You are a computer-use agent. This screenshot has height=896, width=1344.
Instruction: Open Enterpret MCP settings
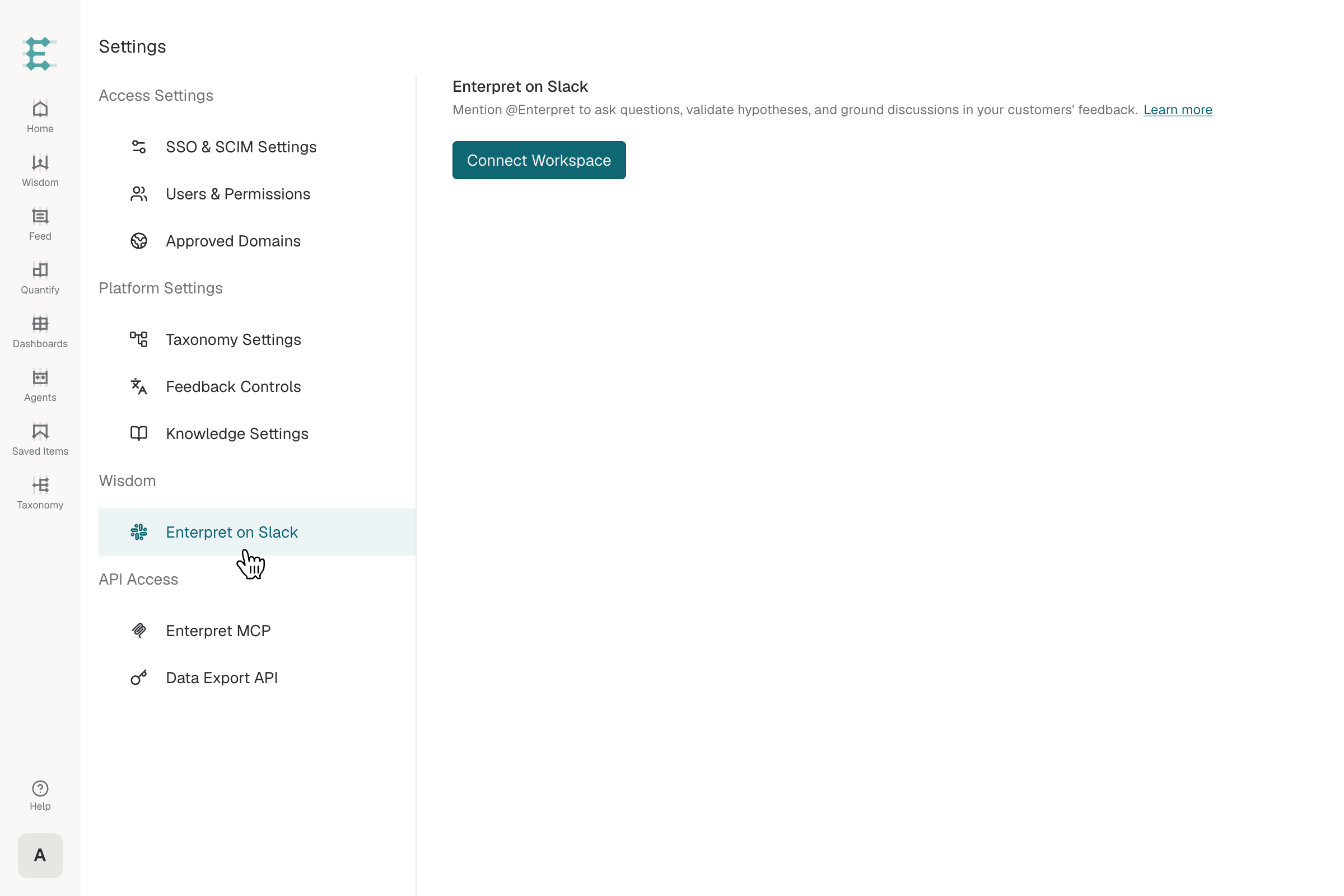[257, 631]
